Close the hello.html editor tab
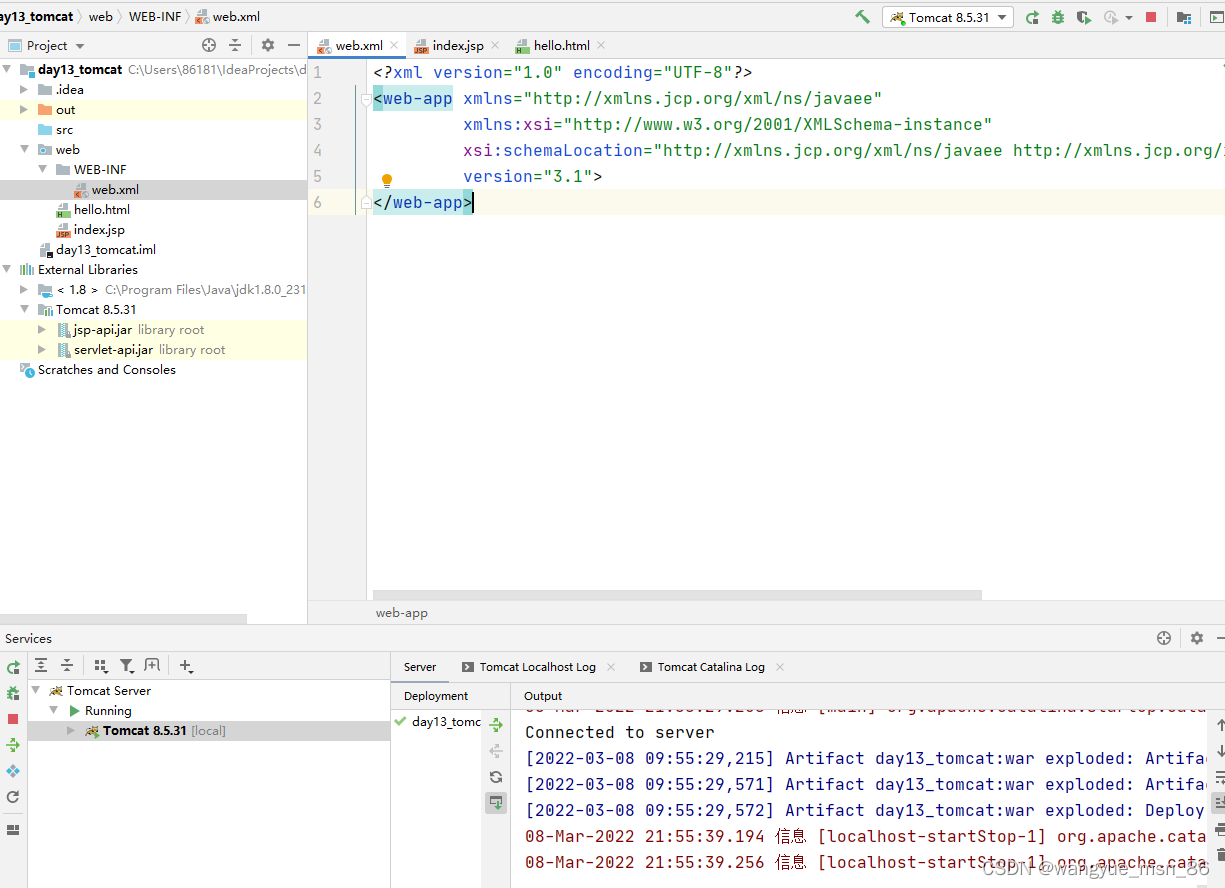 600,45
